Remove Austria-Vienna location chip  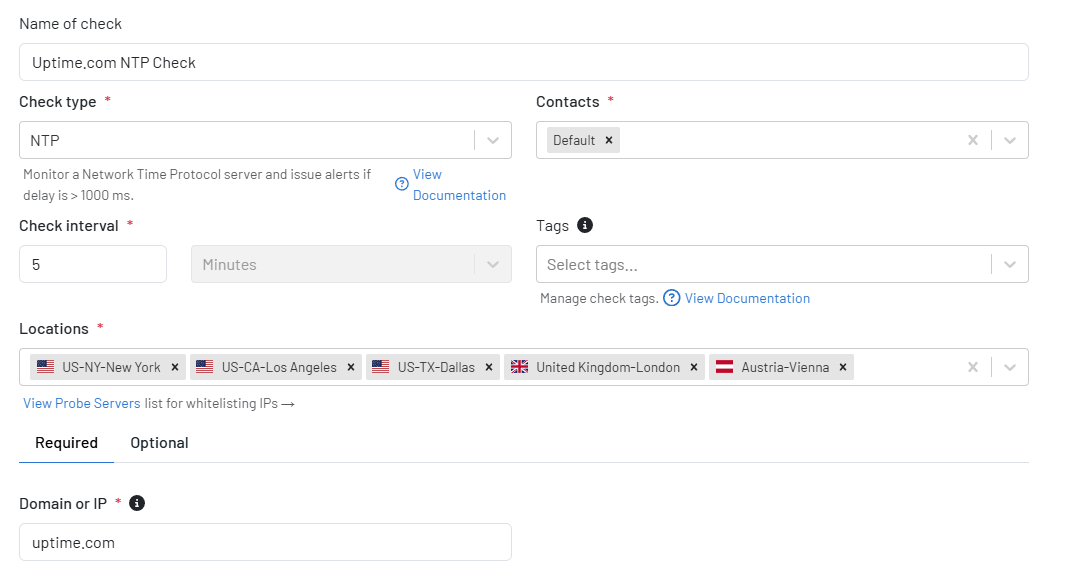point(843,368)
